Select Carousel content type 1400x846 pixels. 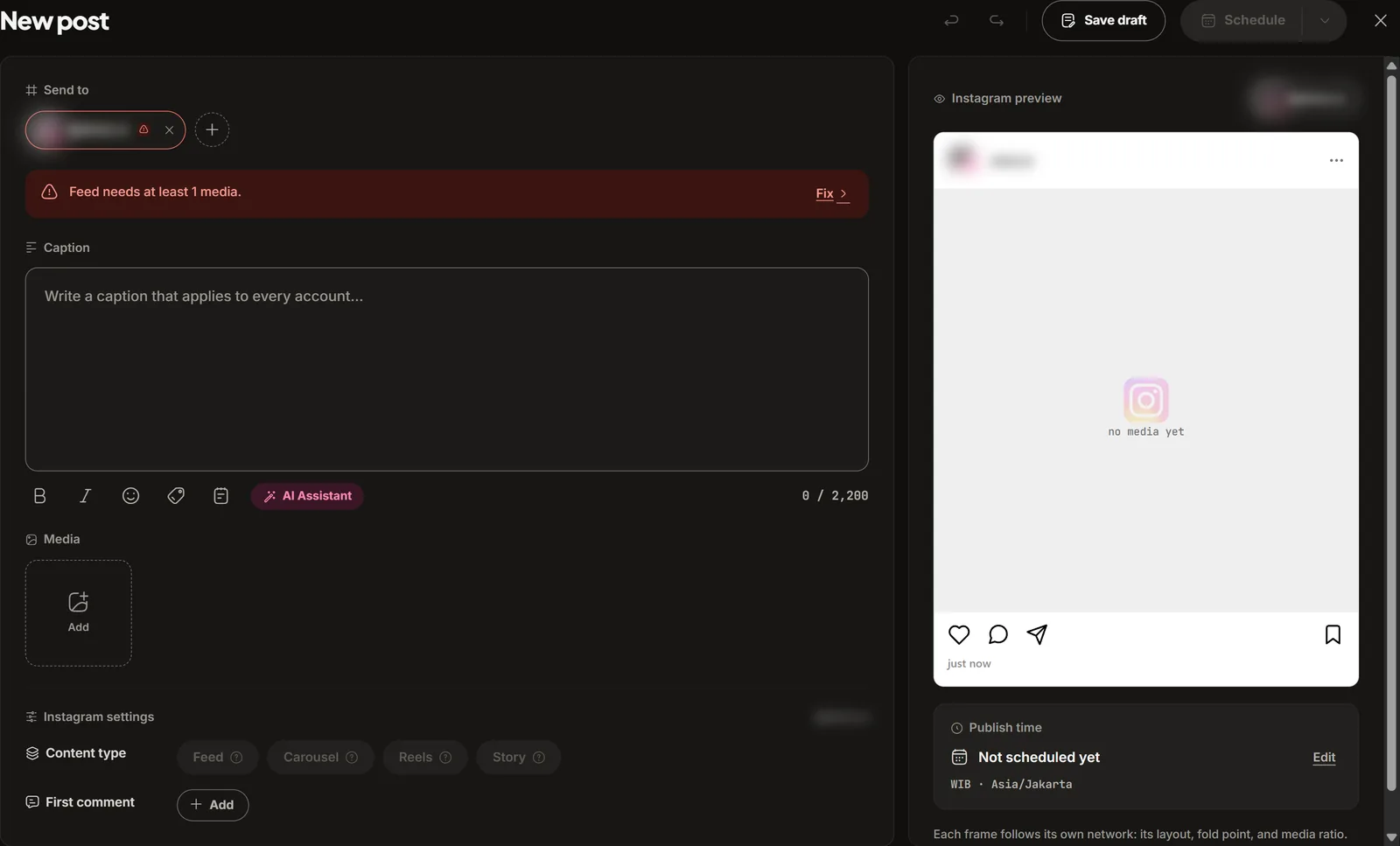320,758
